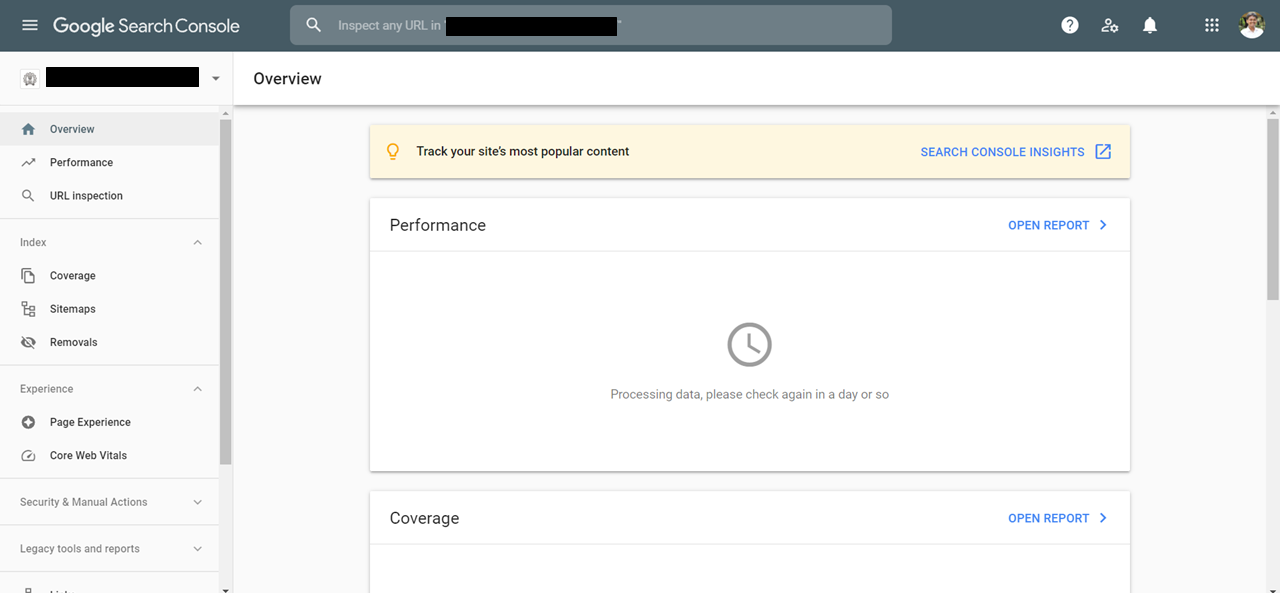The image size is (1280, 593).
Task: Collapse the Index section
Action: click(197, 242)
